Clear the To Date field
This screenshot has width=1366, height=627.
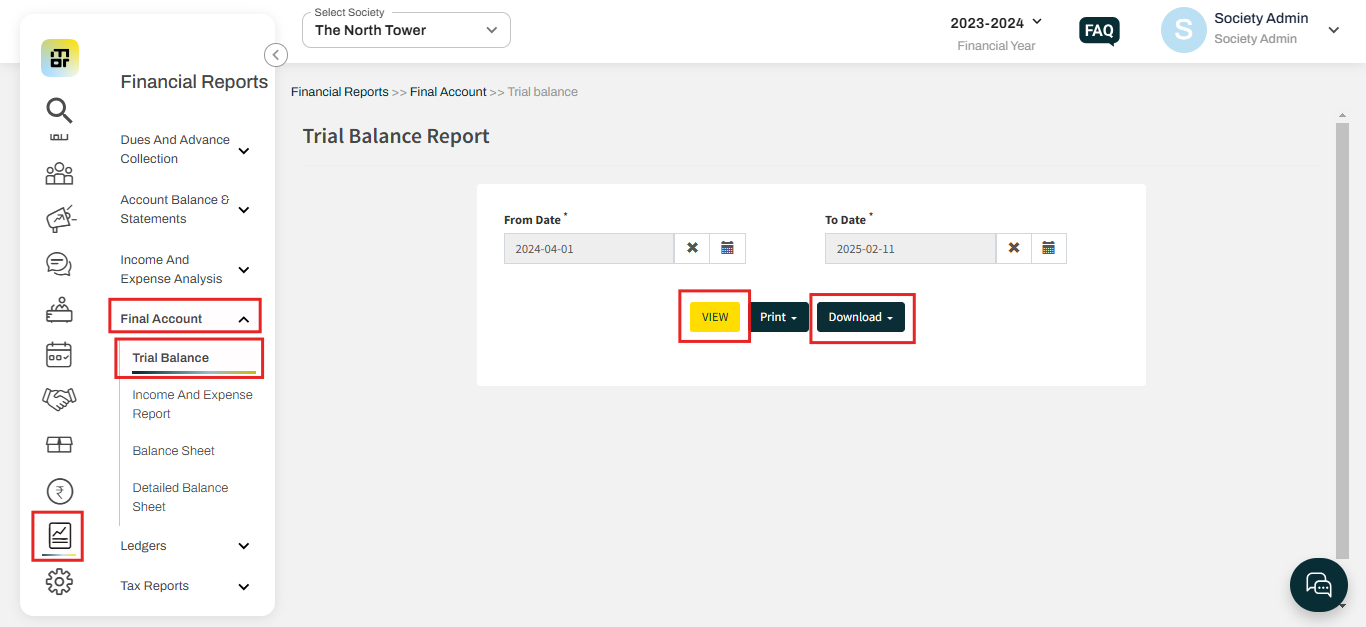click(1013, 248)
